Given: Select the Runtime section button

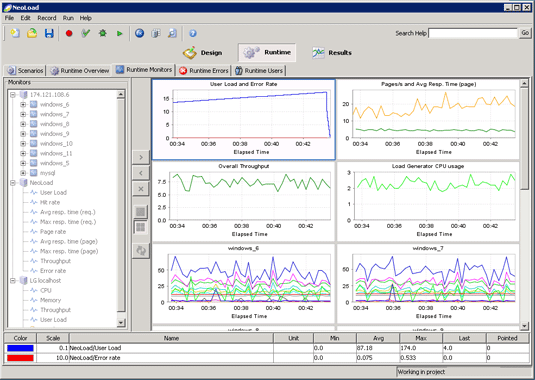Looking at the screenshot, I should tap(267, 52).
